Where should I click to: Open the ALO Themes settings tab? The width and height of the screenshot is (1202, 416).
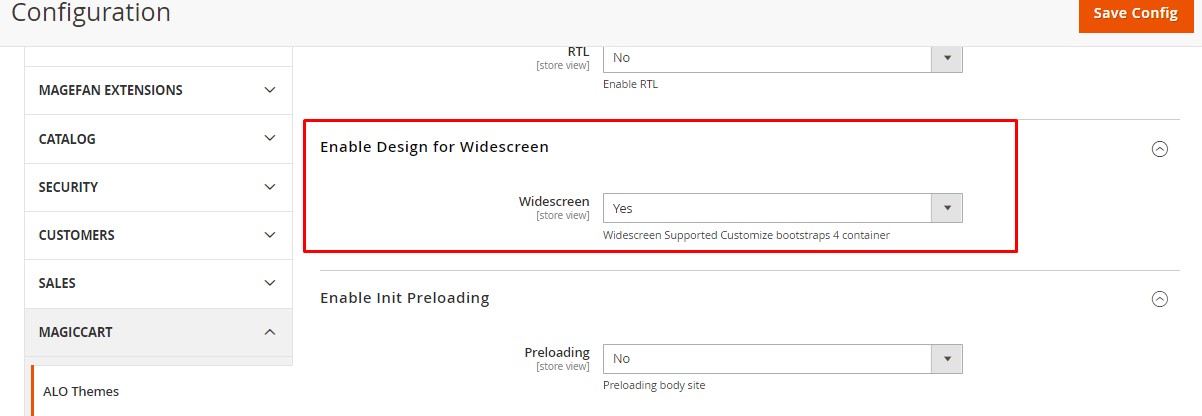81,391
